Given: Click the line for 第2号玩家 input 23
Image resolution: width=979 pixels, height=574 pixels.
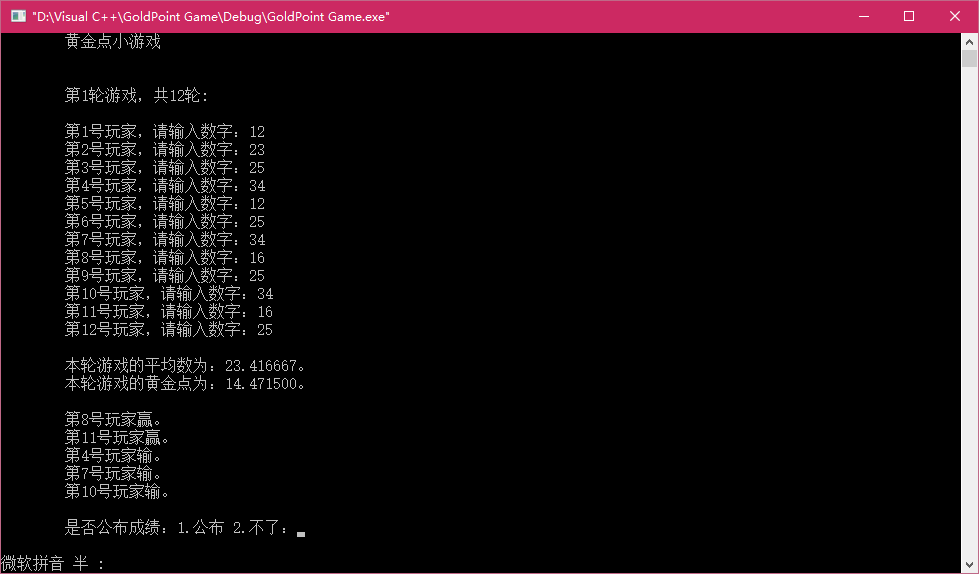Looking at the screenshot, I should coord(165,150).
